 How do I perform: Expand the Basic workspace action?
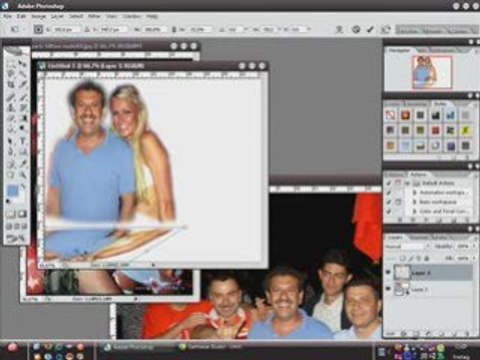(x=415, y=202)
